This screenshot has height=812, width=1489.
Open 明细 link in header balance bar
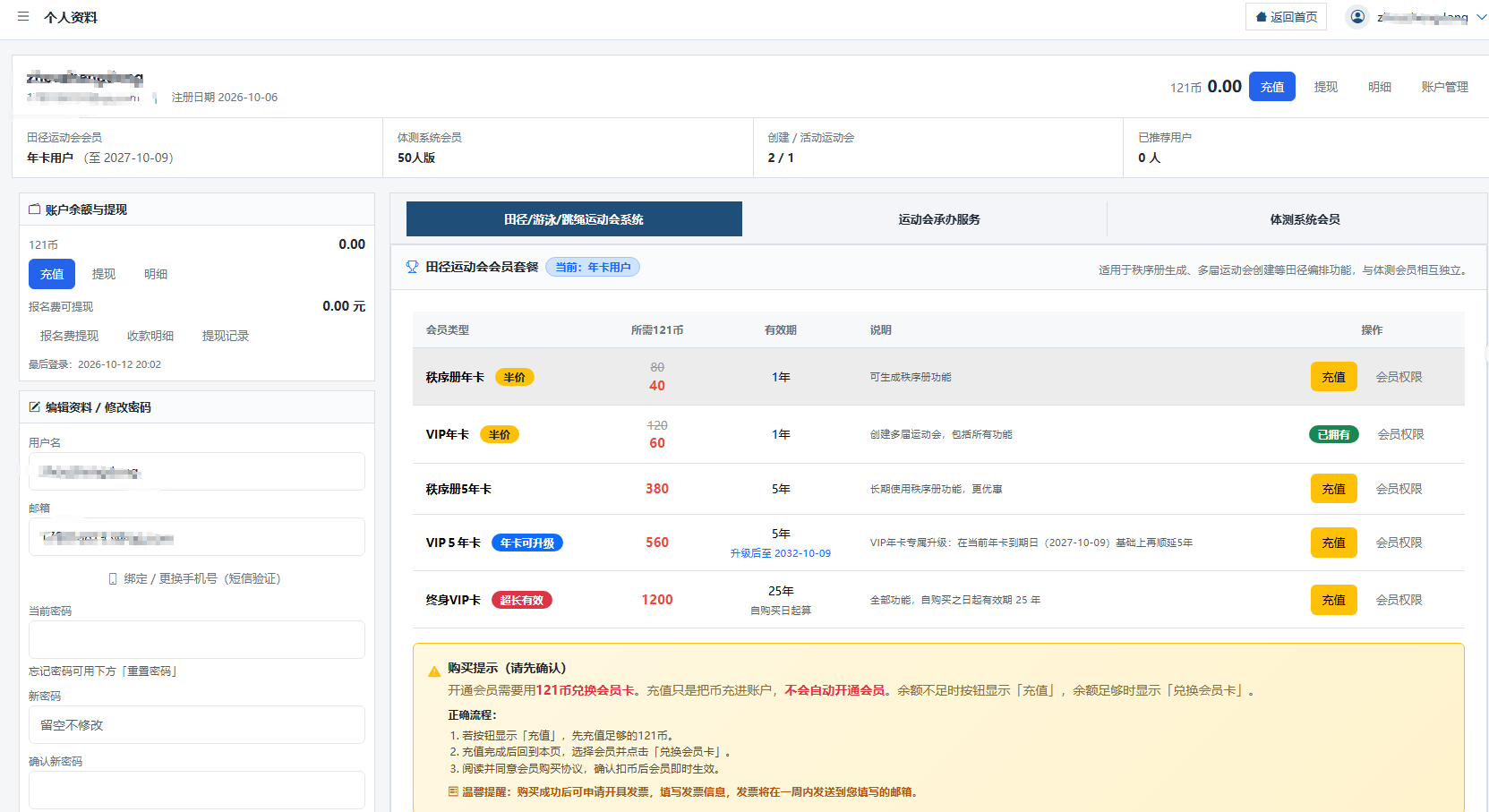[x=1380, y=87]
